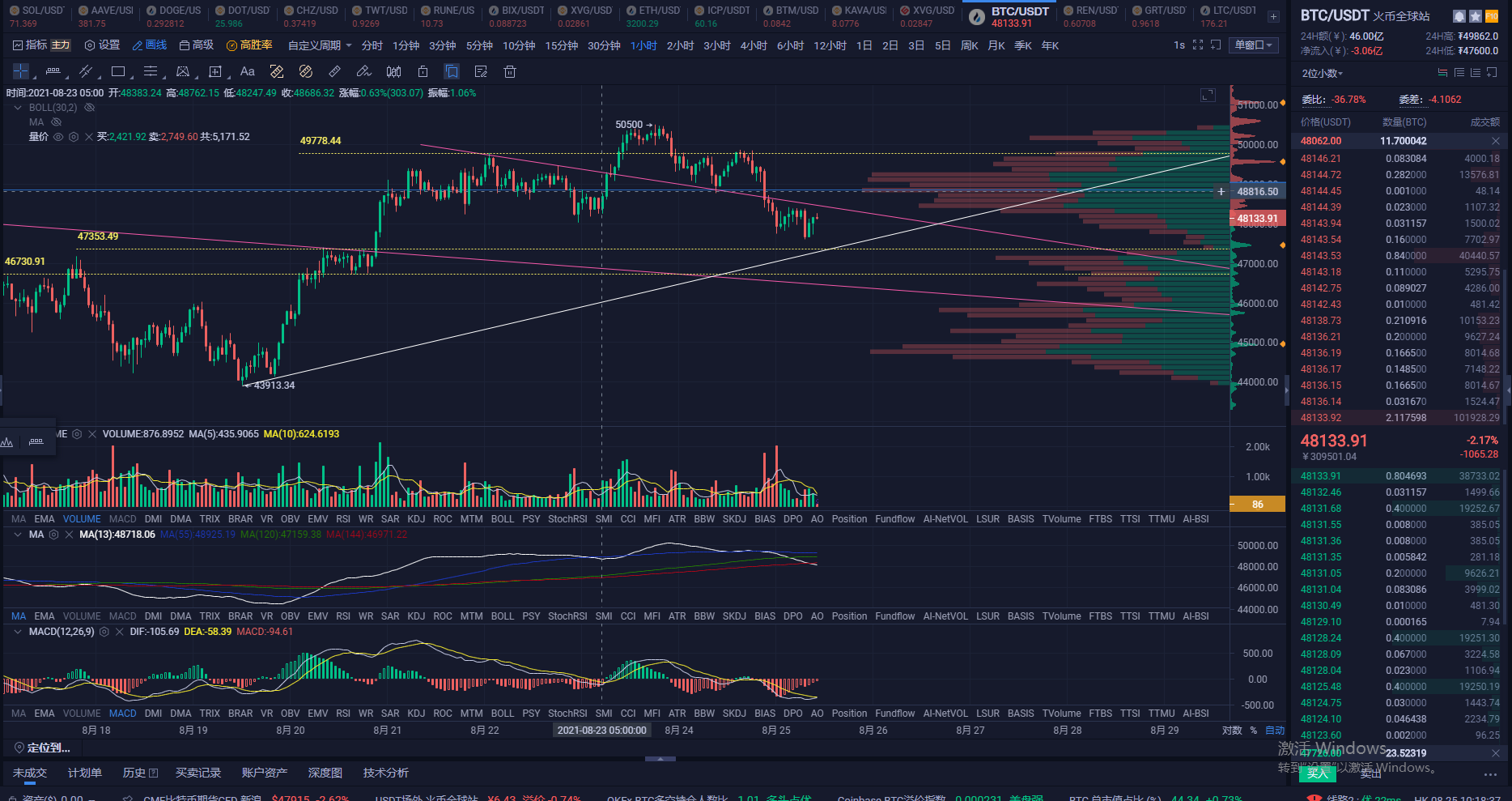
Task: Open the 单窗口 window layout dropdown
Action: (1253, 45)
